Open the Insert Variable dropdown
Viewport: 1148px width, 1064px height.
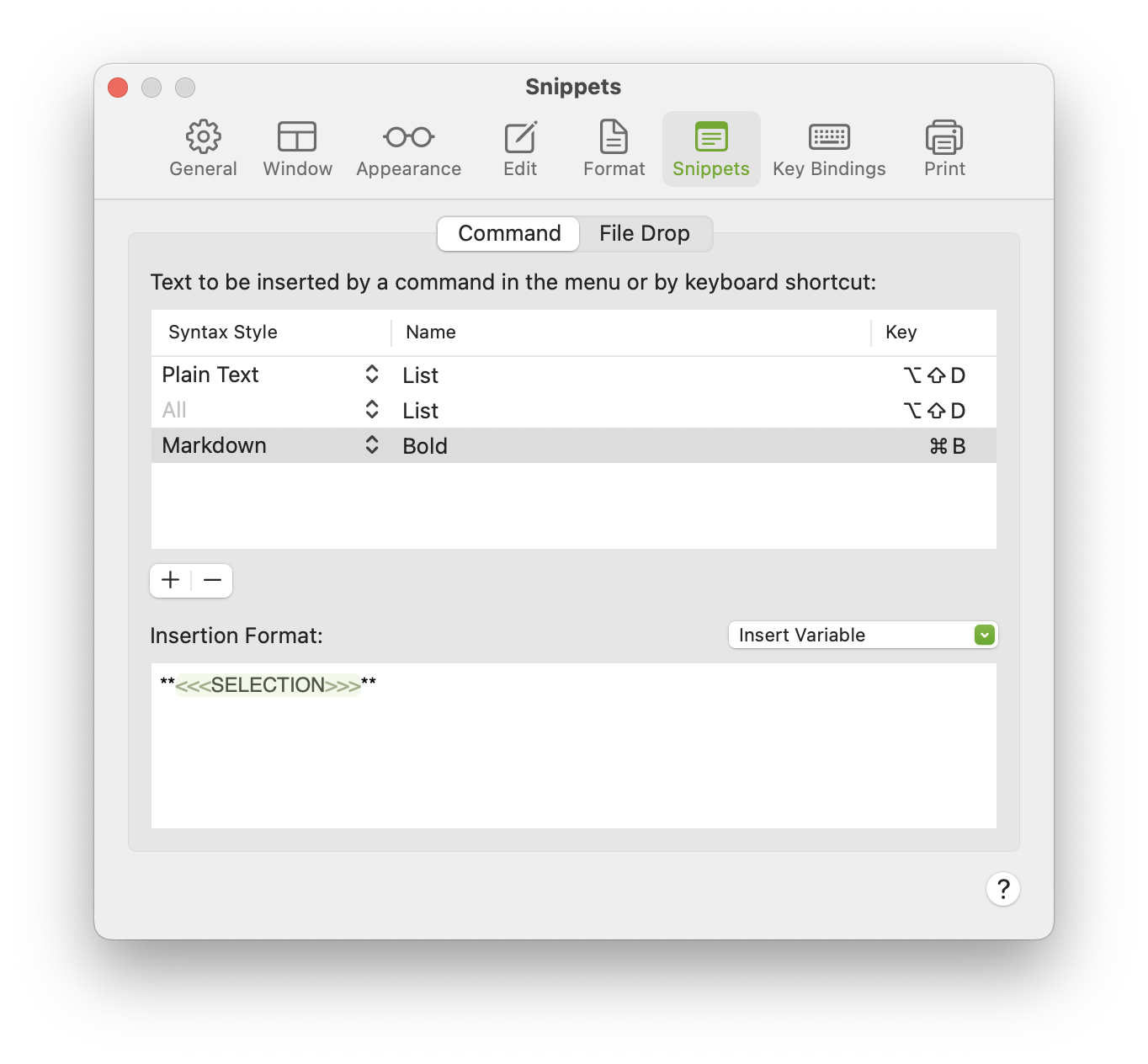pyautogui.click(x=862, y=635)
